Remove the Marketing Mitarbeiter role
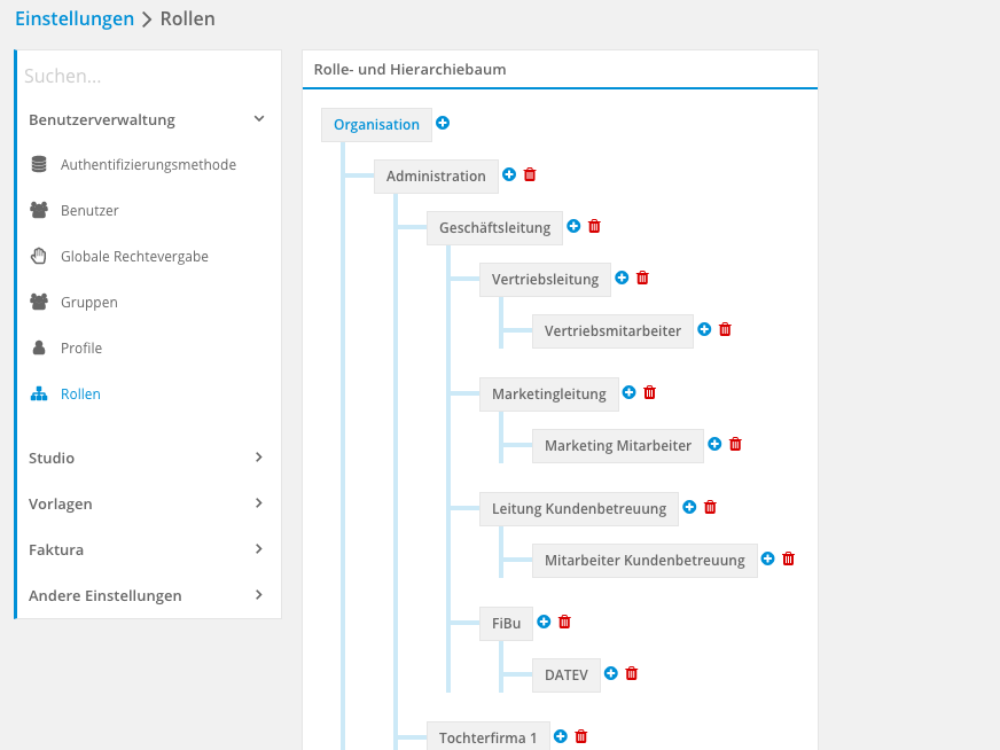The image size is (1000, 750). [736, 444]
